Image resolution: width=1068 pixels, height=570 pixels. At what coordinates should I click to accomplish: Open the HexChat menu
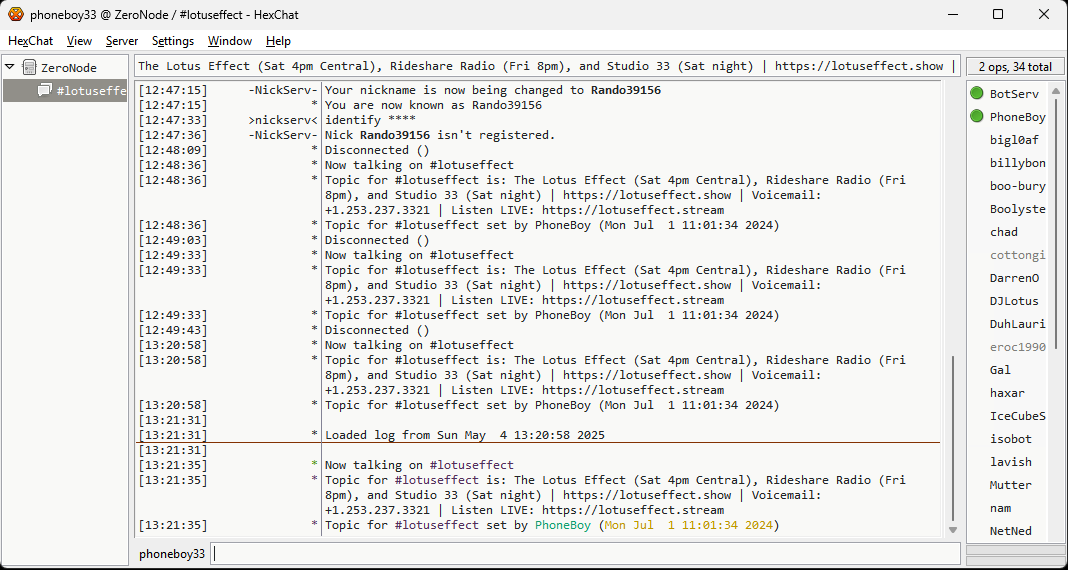pos(31,41)
